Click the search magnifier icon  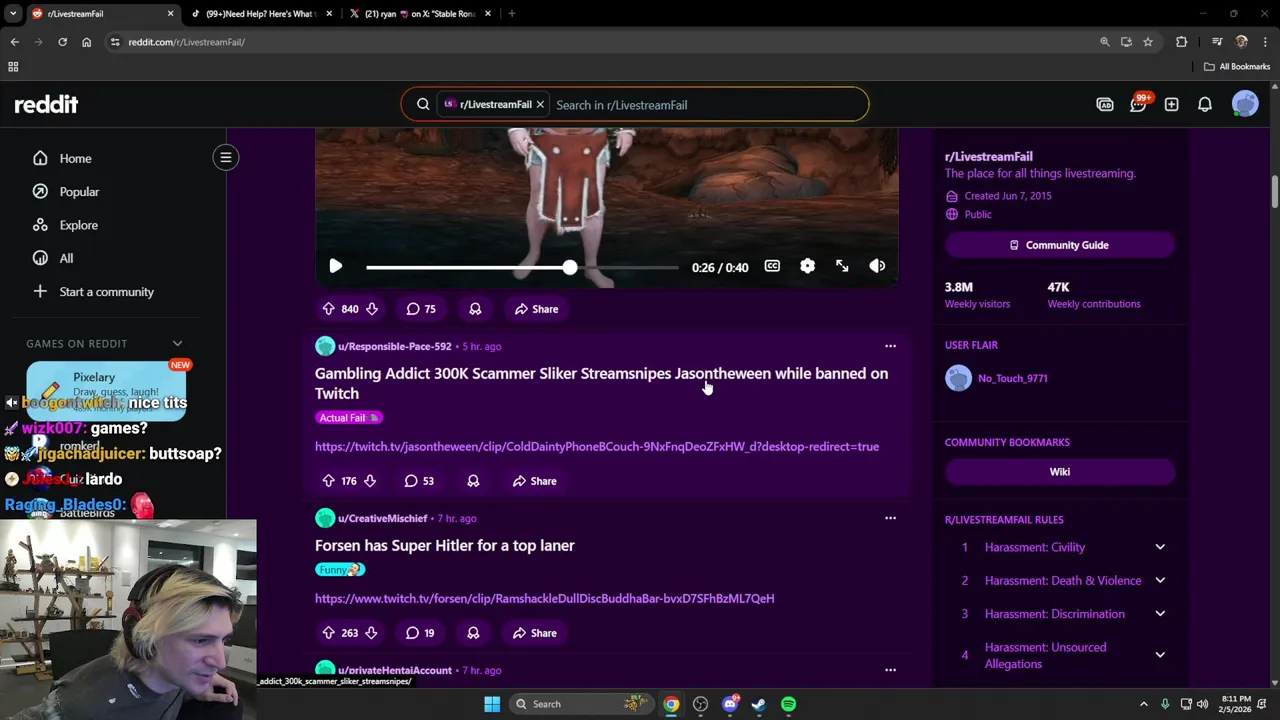pyautogui.click(x=423, y=104)
